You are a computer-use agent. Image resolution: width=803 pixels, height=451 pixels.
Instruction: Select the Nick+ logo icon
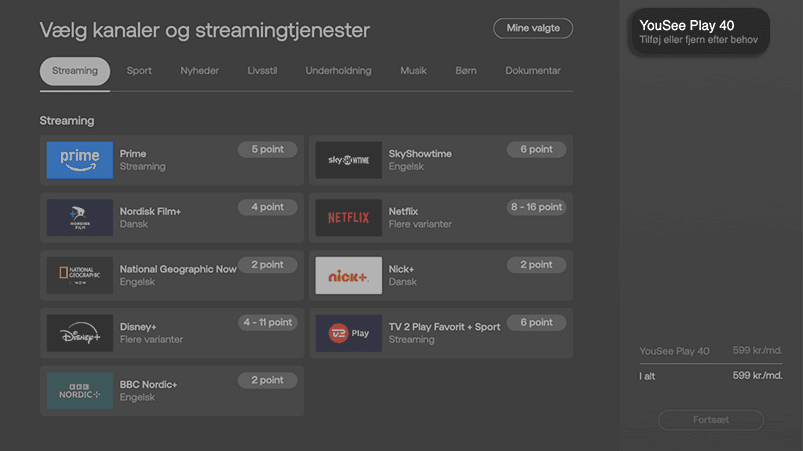(x=349, y=276)
